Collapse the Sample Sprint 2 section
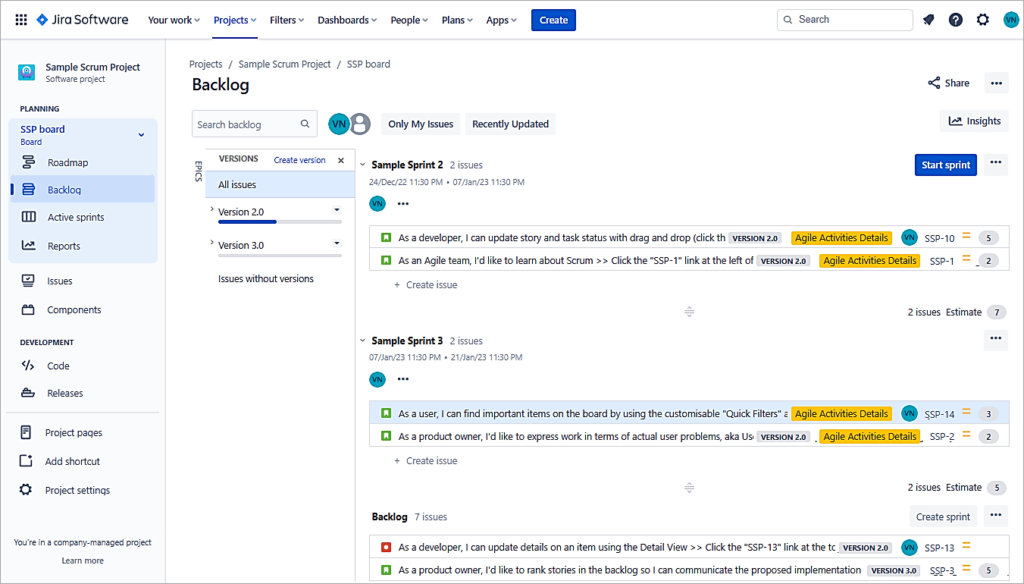Viewport: 1024px width, 584px height. tap(361, 164)
